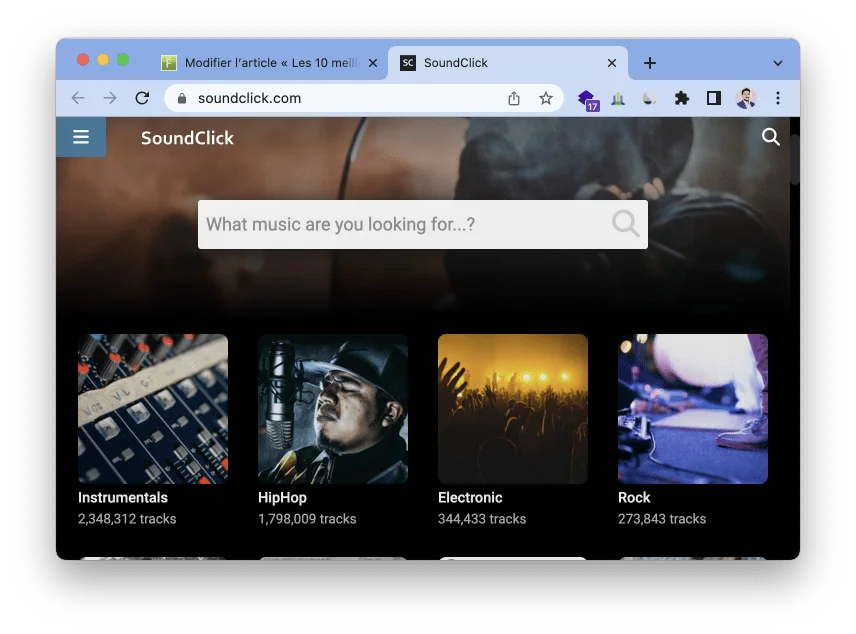Click the colored bars extension icon
Viewport: 856px width, 634px height.
click(618, 99)
